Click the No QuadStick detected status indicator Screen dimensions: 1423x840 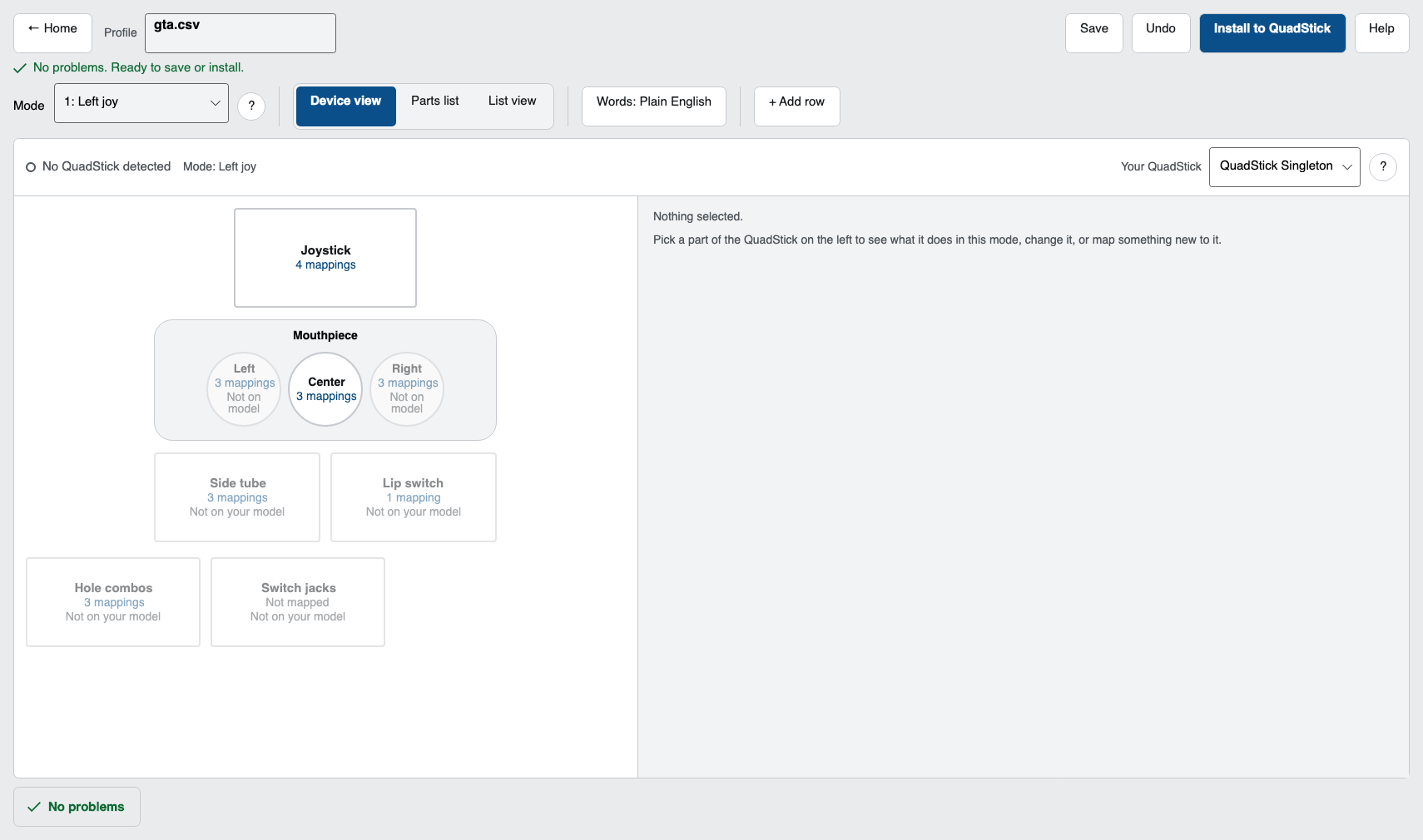98,166
